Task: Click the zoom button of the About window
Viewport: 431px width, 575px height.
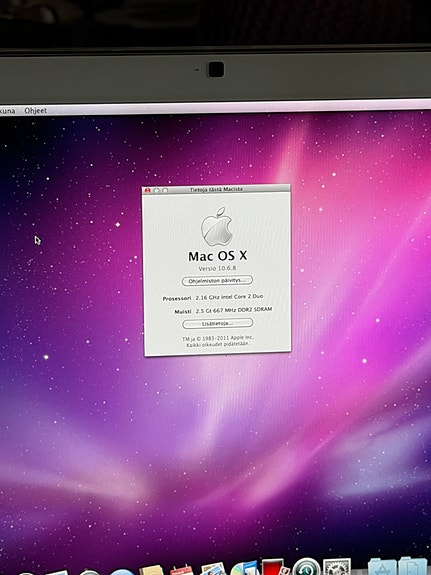Action: click(165, 190)
